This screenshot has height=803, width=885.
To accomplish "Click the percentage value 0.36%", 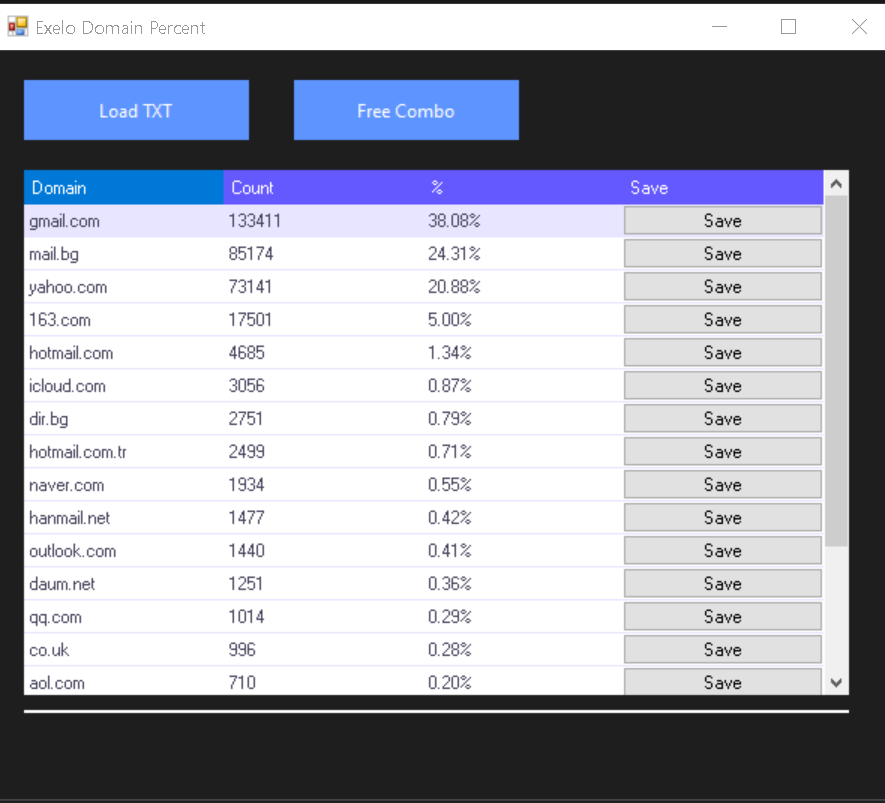I will click(450, 584).
